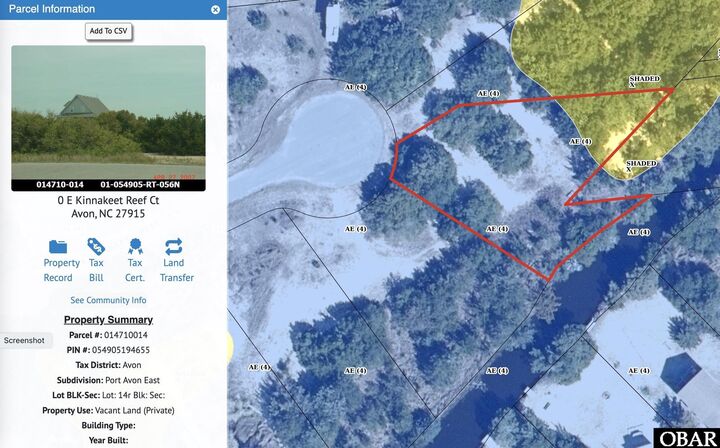The height and width of the screenshot is (448, 720).
Task: Click the Property Summary heading
Action: pos(108,320)
